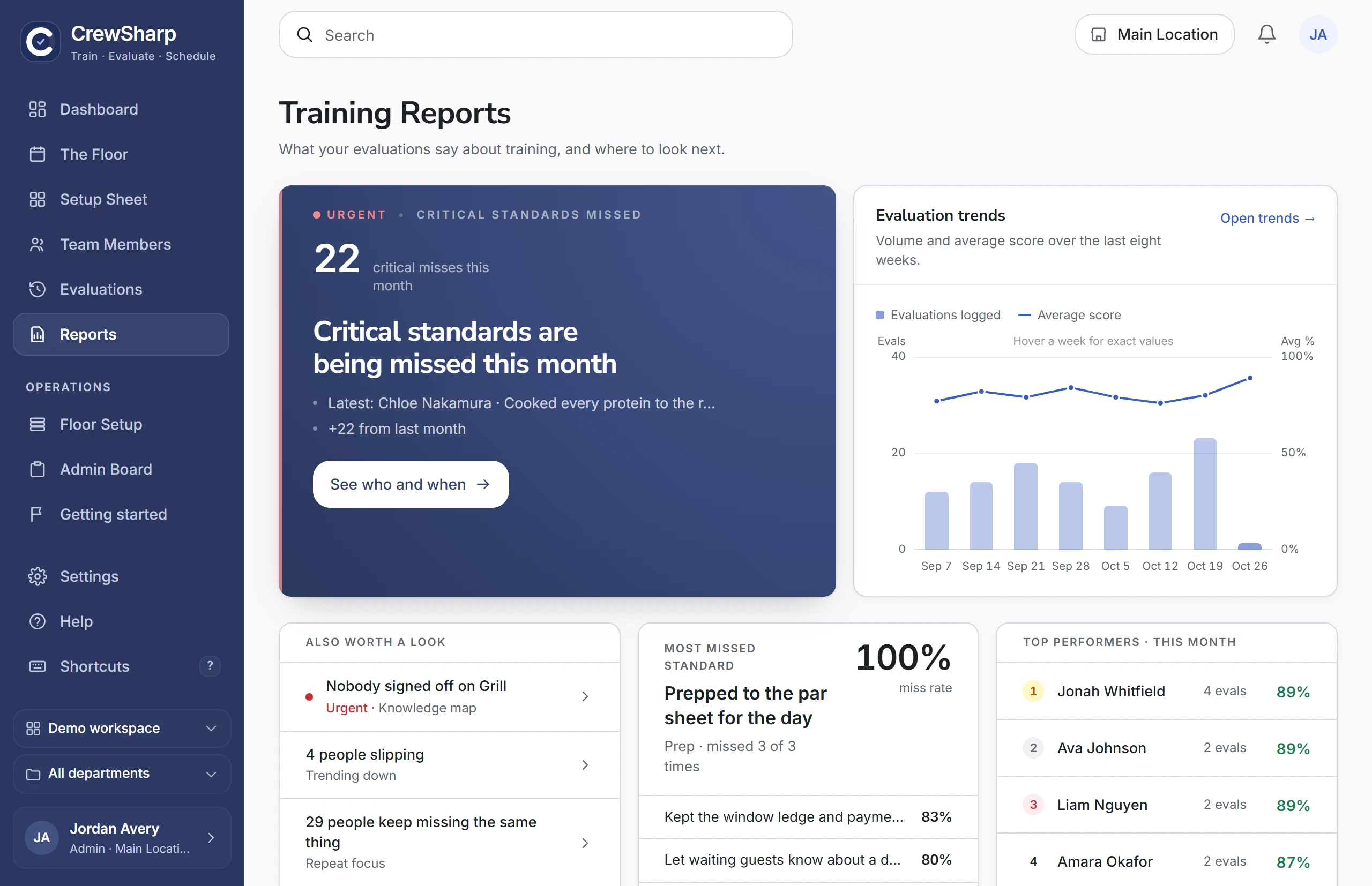Open the All departments dropdown
1372x886 pixels.
point(122,774)
